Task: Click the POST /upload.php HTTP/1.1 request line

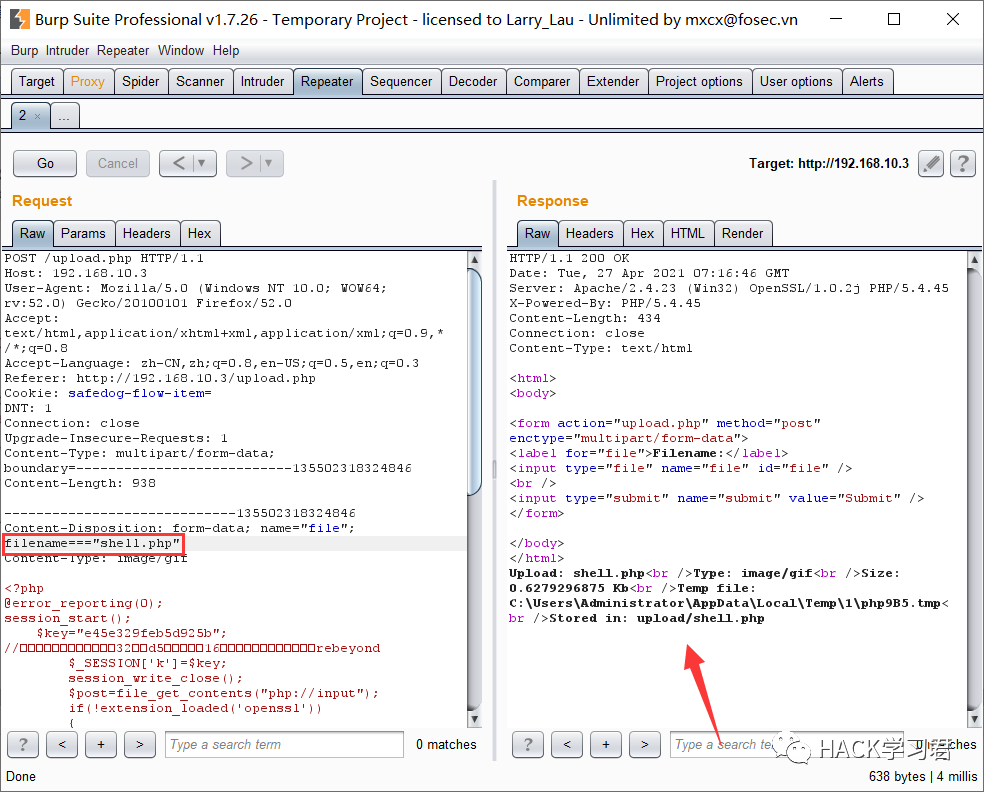Action: 104,259
